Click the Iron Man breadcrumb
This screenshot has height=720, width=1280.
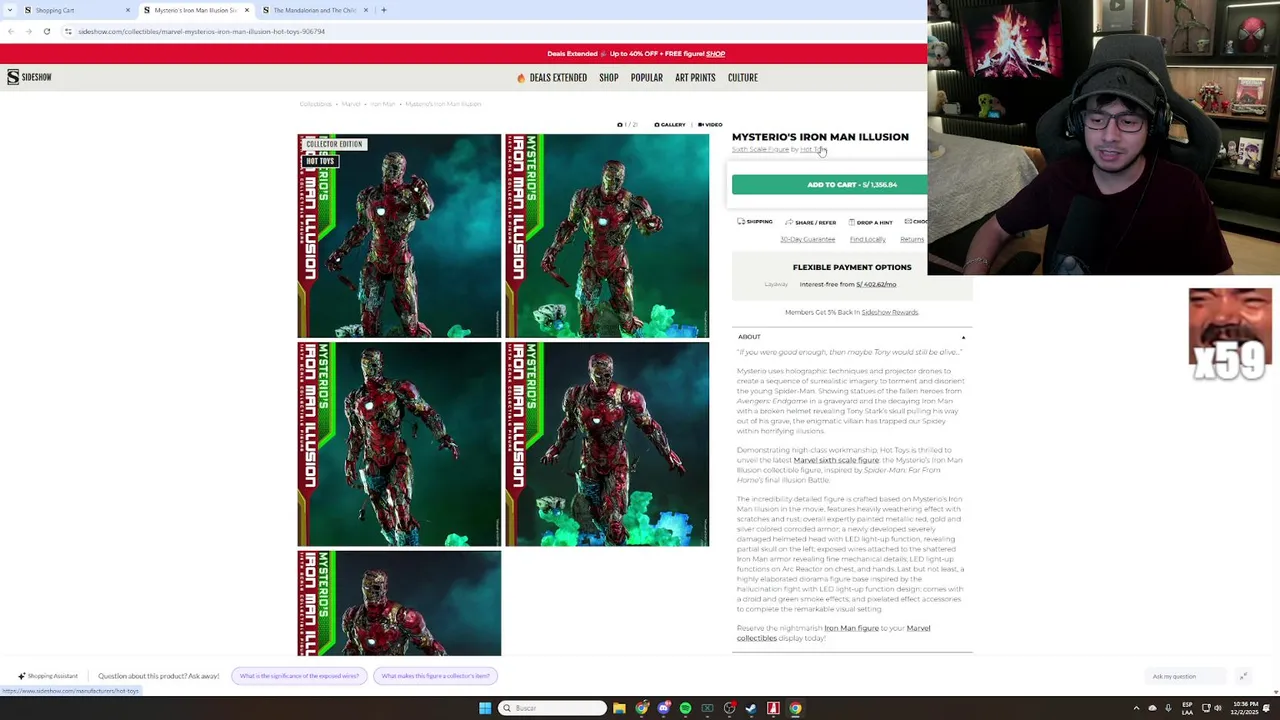point(383,104)
